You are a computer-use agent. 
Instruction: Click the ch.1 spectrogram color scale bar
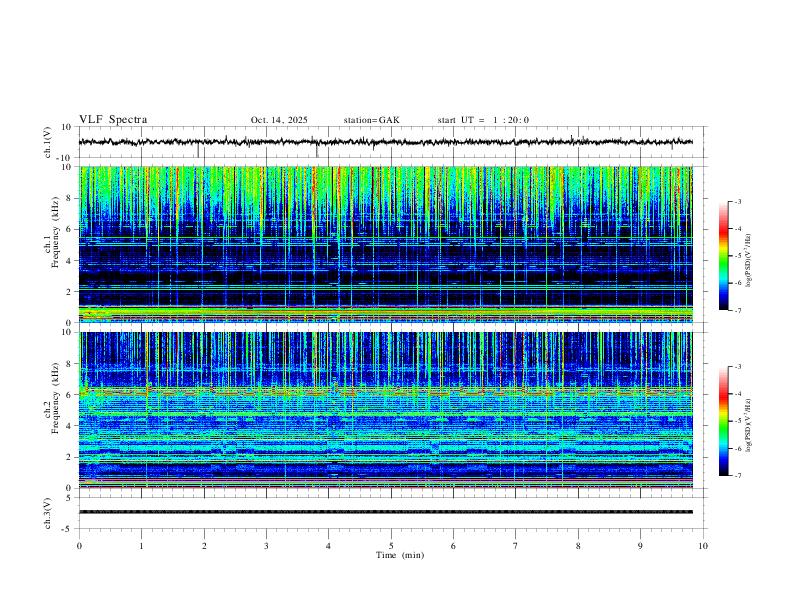coord(723,256)
